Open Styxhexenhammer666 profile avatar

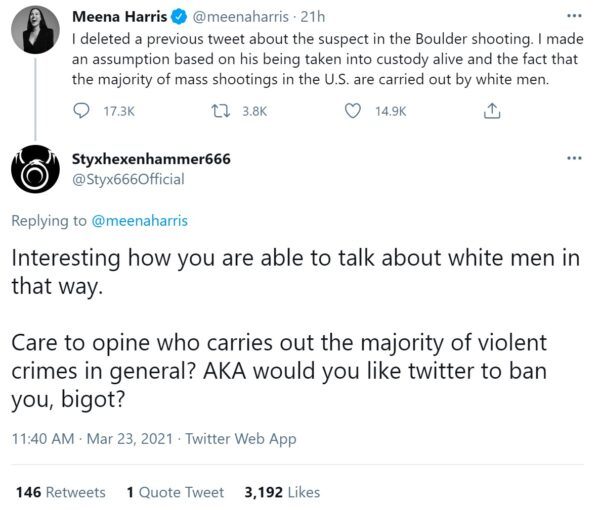tap(34, 169)
